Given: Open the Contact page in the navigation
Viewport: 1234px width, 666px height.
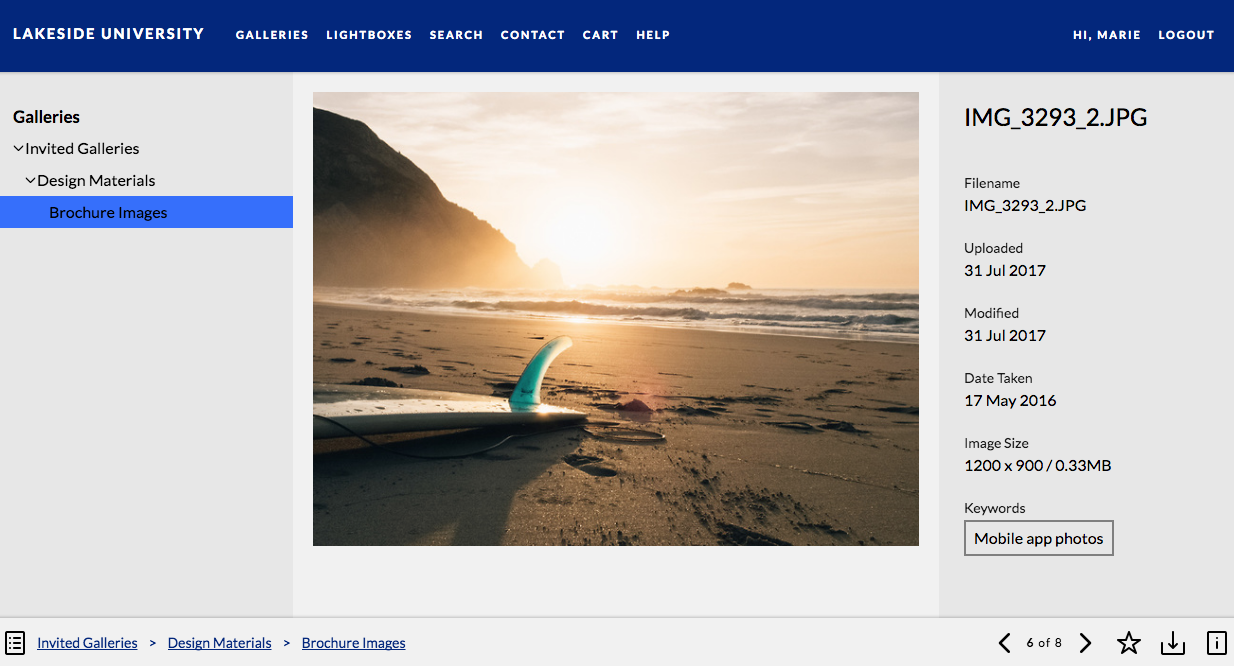Looking at the screenshot, I should pyautogui.click(x=533, y=35).
